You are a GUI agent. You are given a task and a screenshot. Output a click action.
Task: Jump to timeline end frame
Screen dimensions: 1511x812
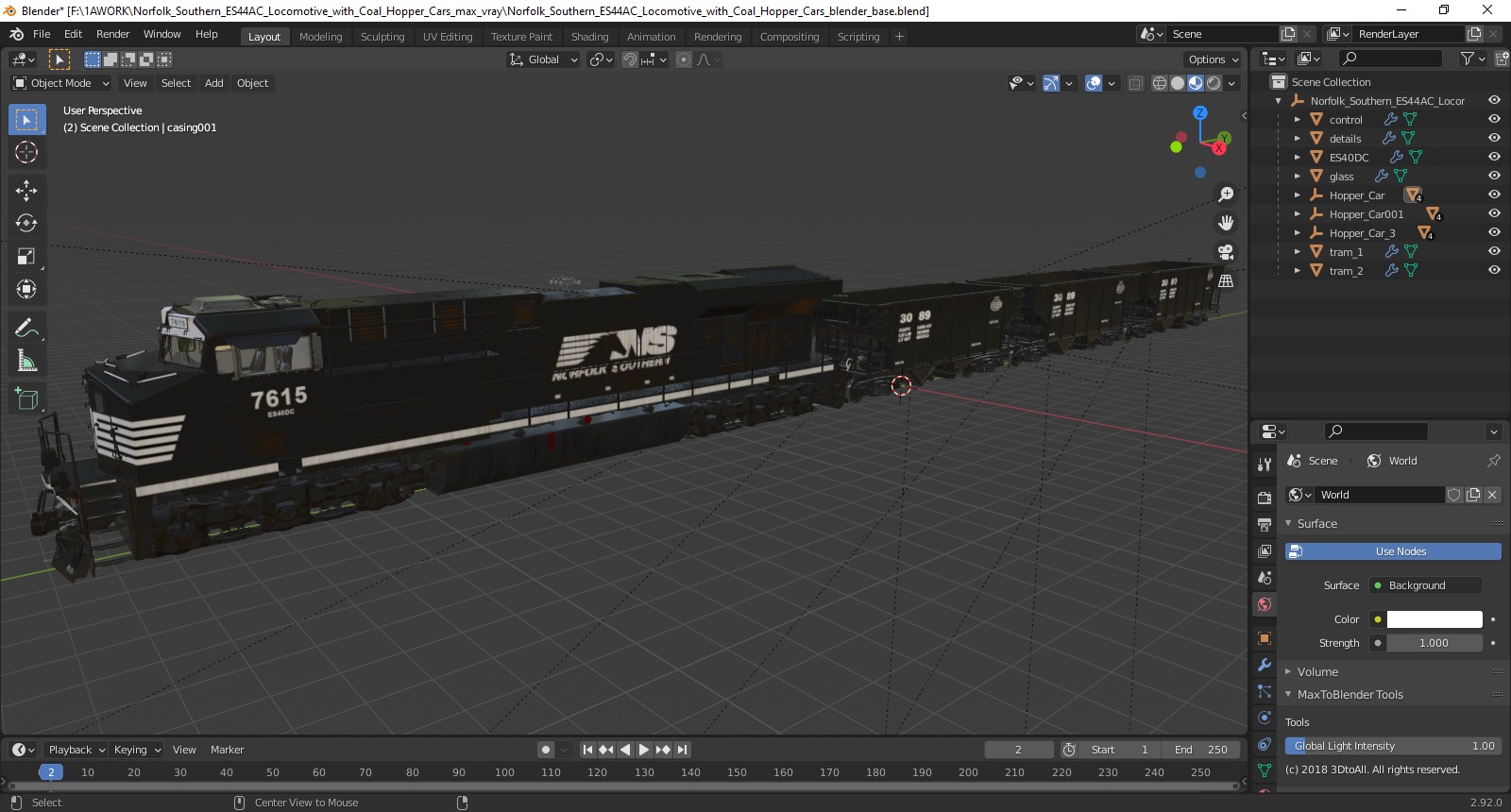point(682,750)
